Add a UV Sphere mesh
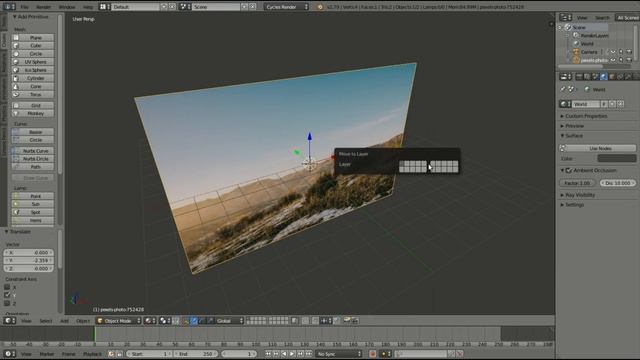Image resolution: width=640 pixels, height=360 pixels. pos(33,62)
